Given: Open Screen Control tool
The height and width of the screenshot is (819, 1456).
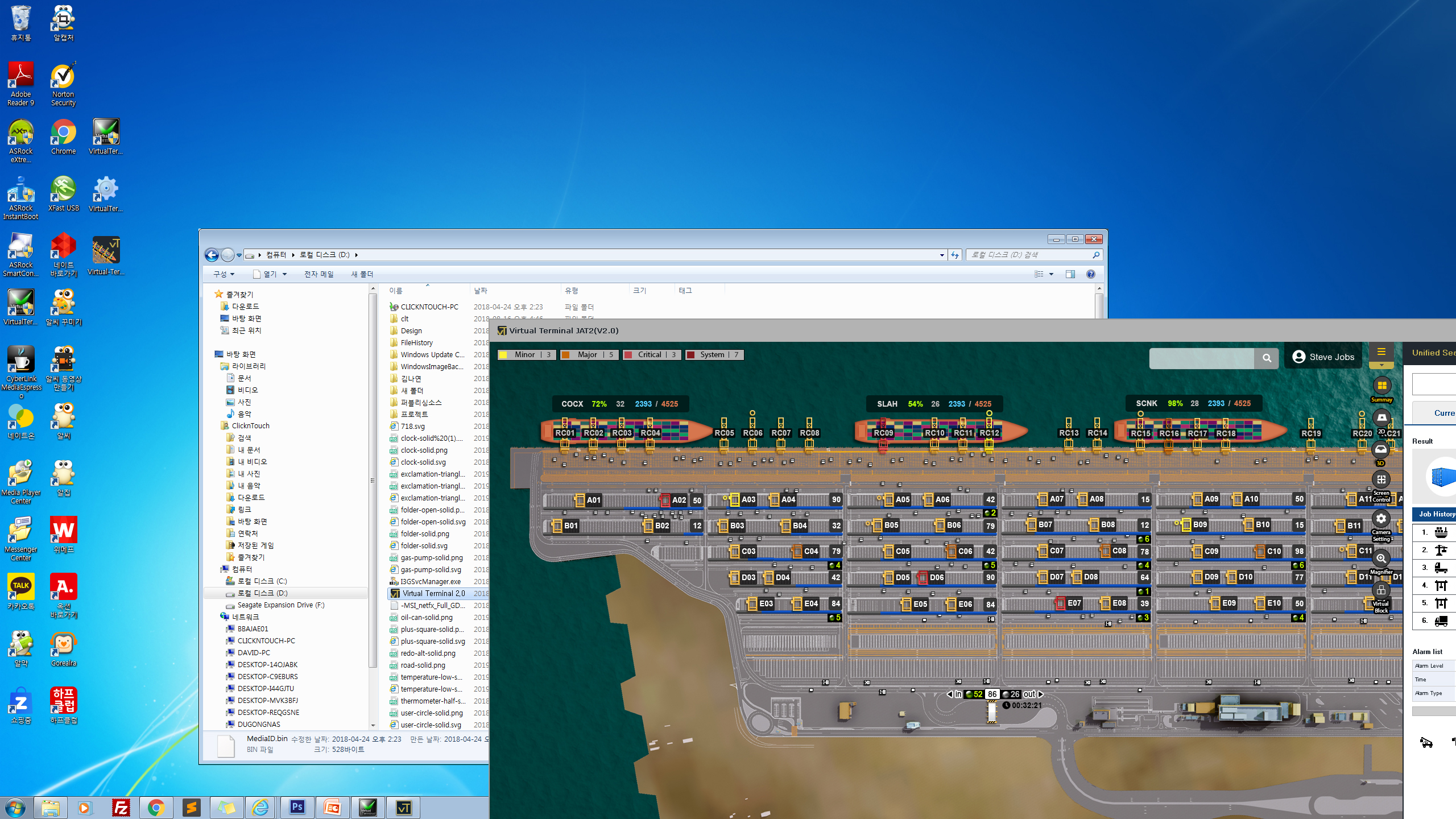Looking at the screenshot, I should click(1381, 480).
